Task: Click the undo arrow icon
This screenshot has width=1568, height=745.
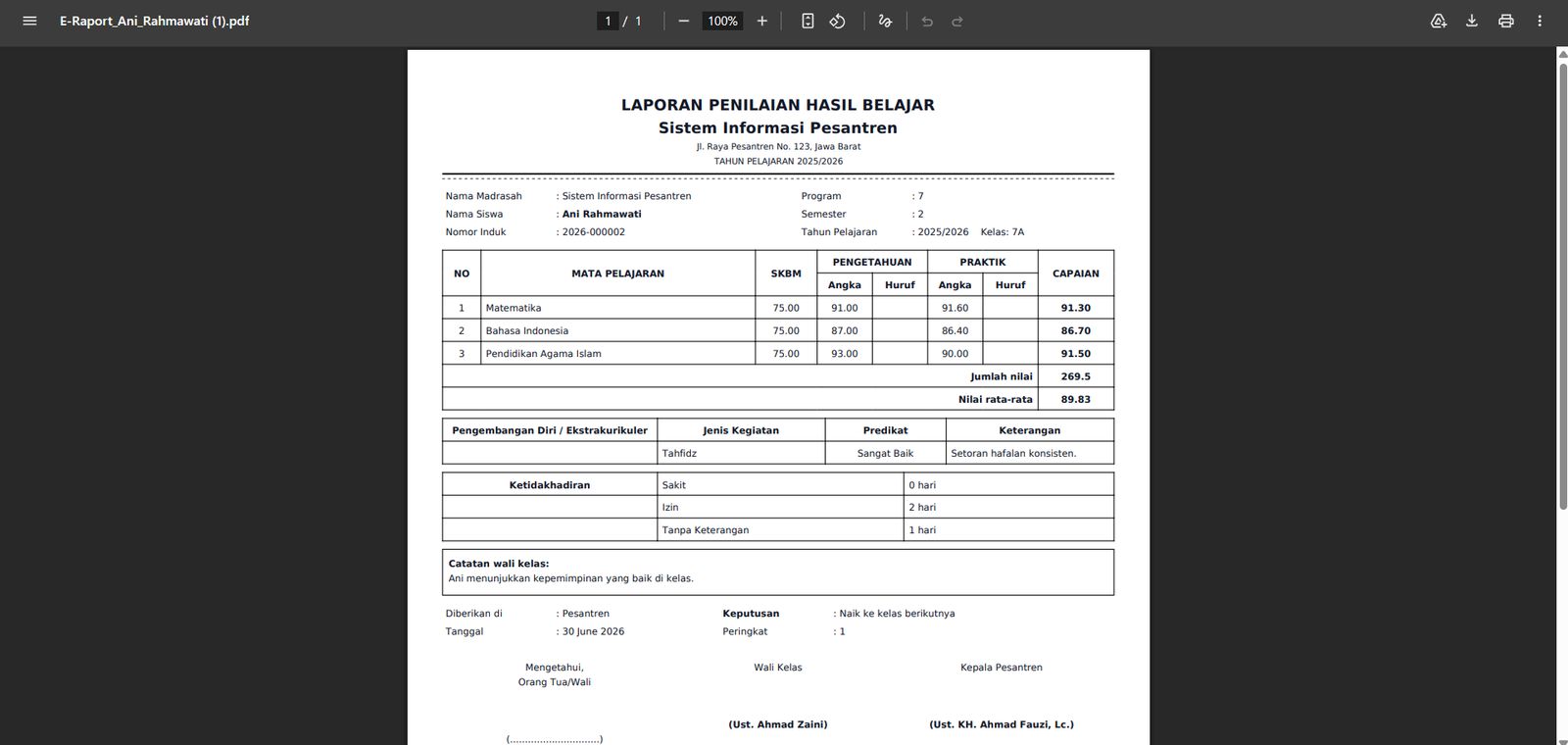Action: (927, 21)
